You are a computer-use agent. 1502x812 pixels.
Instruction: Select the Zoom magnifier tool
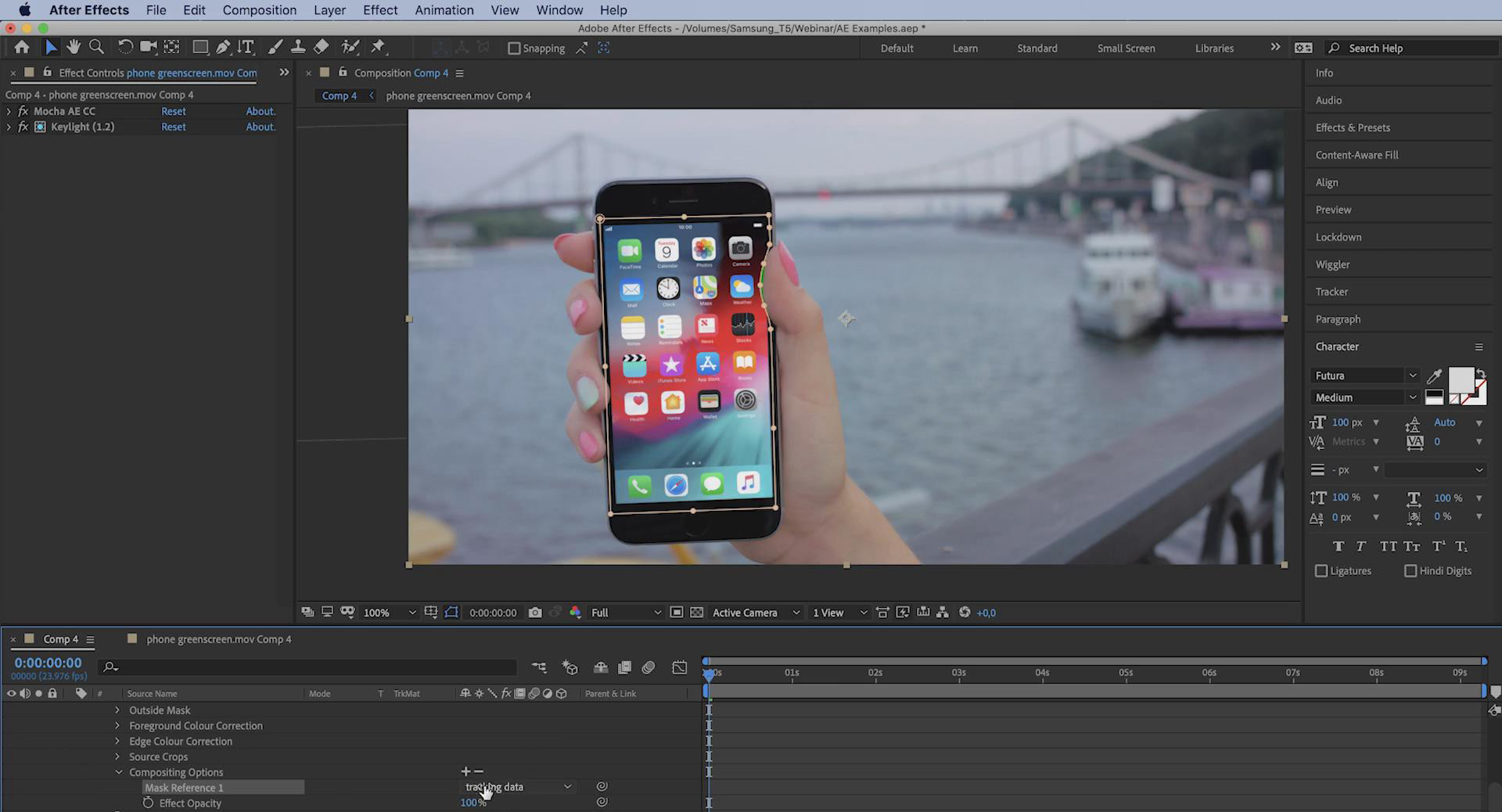96,47
